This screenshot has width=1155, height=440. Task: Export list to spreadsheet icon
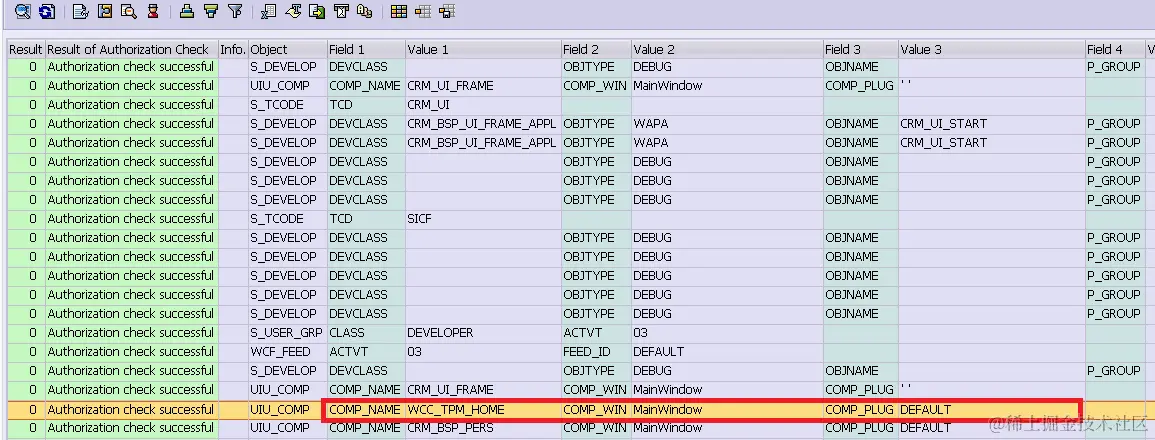269,11
